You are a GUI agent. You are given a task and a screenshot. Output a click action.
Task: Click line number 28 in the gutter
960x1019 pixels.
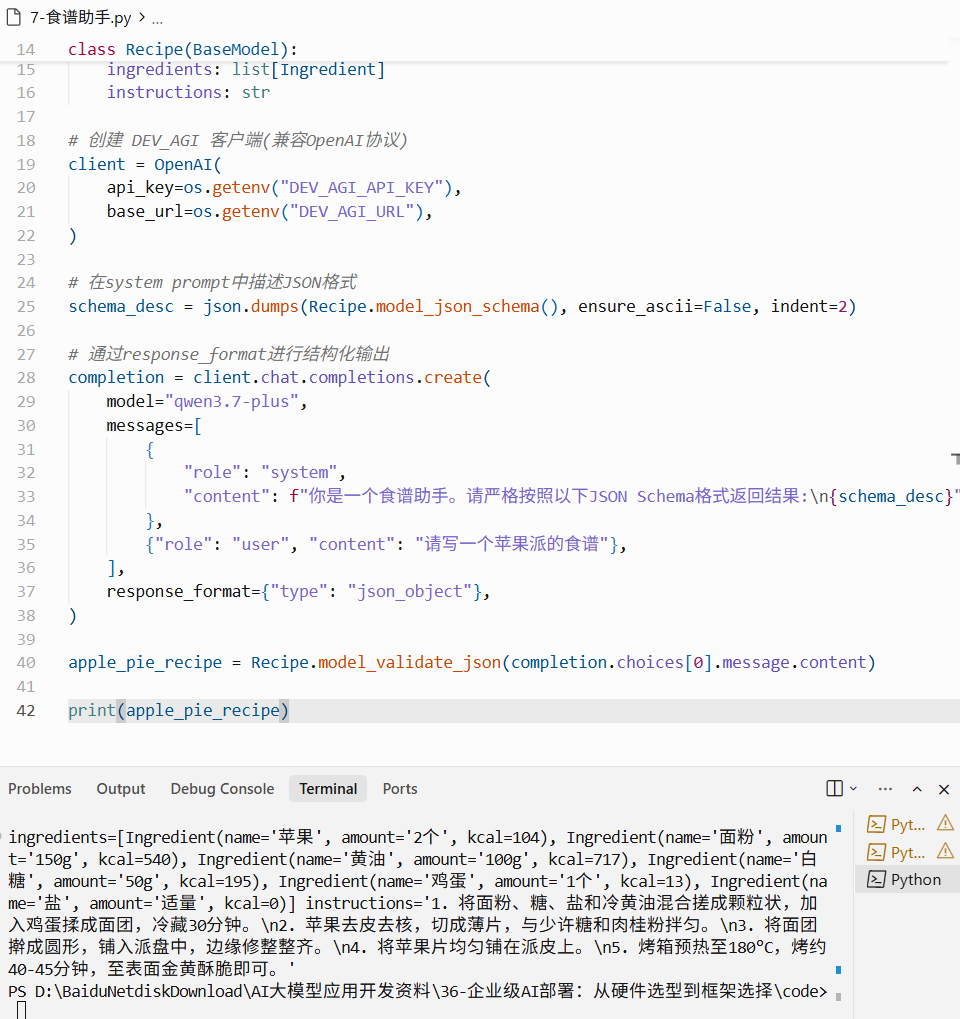26,378
